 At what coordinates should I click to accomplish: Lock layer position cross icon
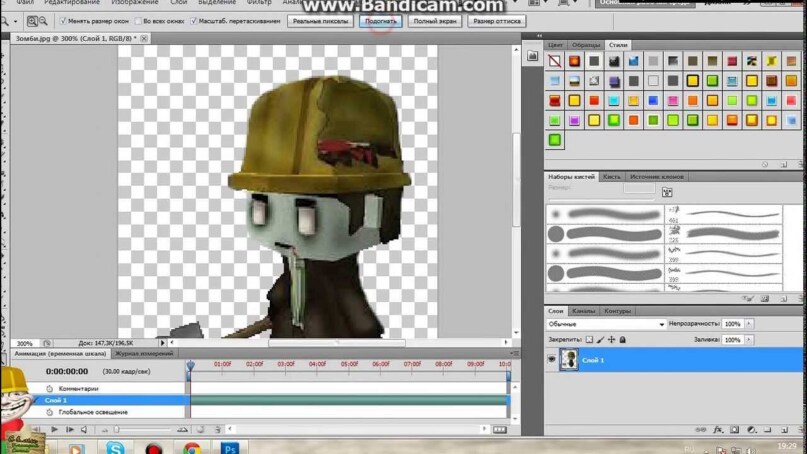click(x=611, y=340)
